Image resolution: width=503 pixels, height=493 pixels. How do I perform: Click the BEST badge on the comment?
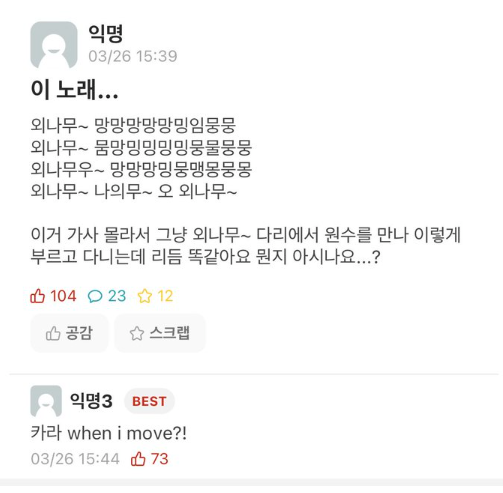pos(149,401)
